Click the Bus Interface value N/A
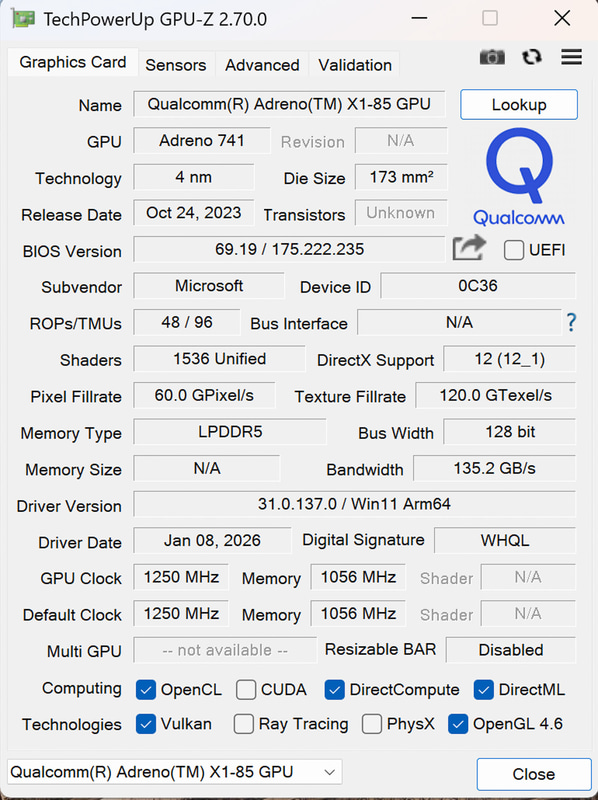Image resolution: width=598 pixels, height=800 pixels. pyautogui.click(x=459, y=322)
